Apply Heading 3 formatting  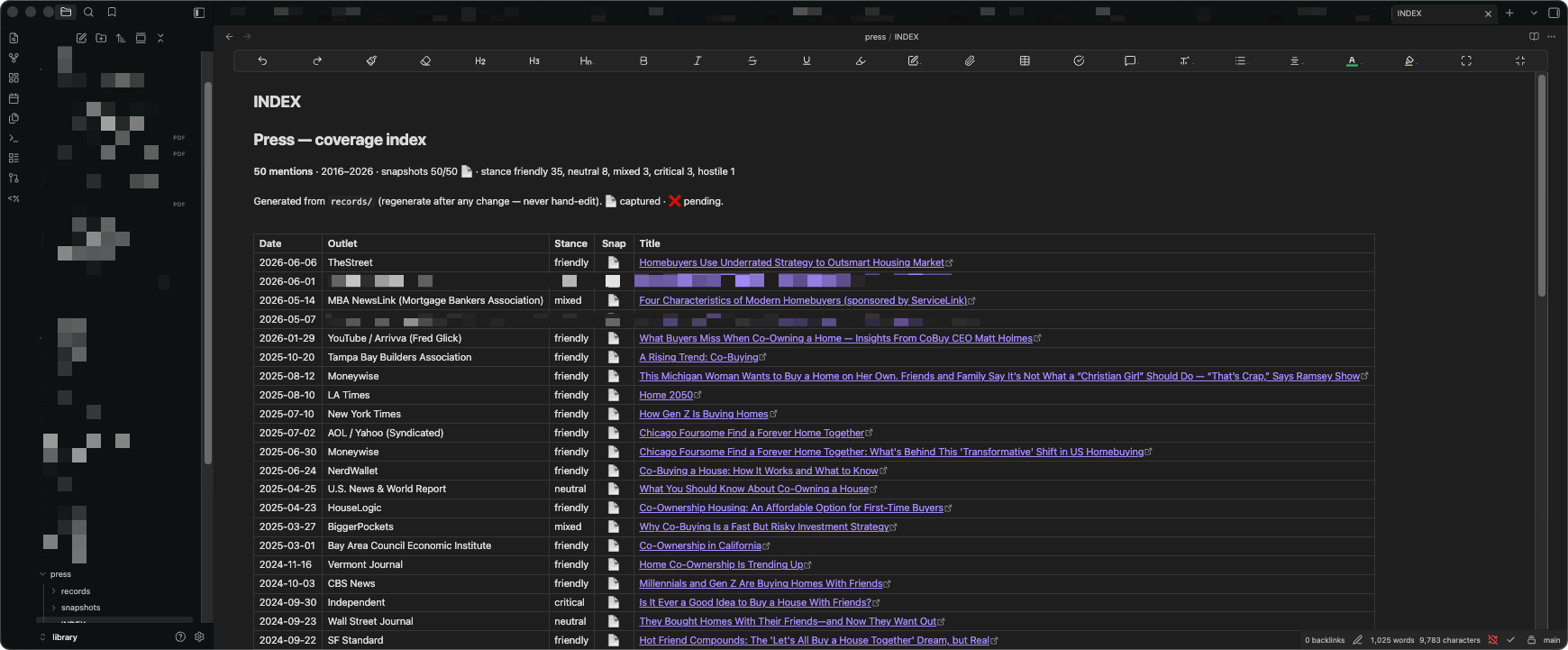tap(534, 60)
